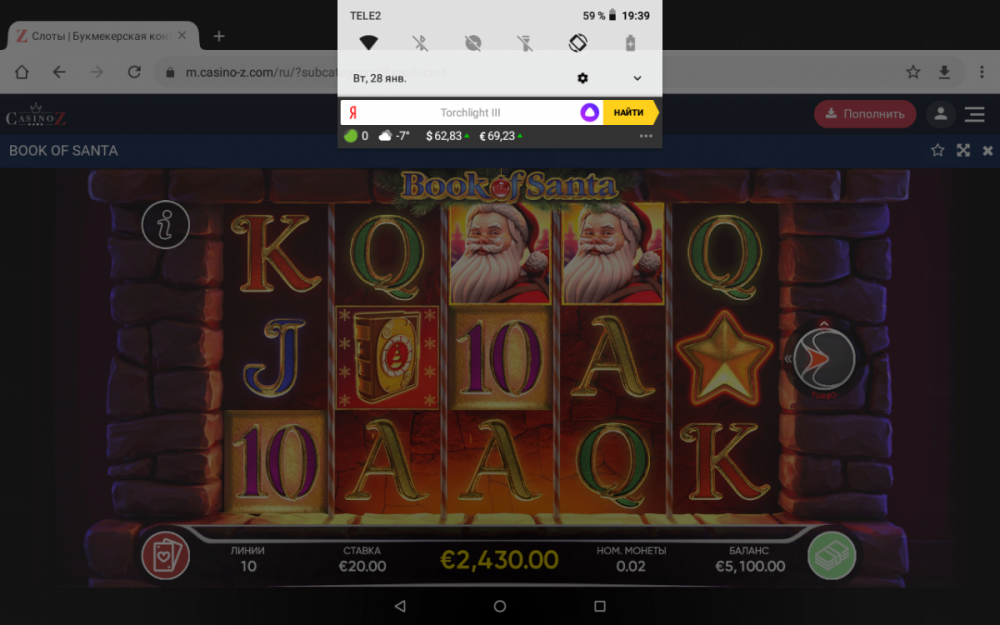Click the Пополнить deposit button
The height and width of the screenshot is (625, 1000).
point(865,114)
